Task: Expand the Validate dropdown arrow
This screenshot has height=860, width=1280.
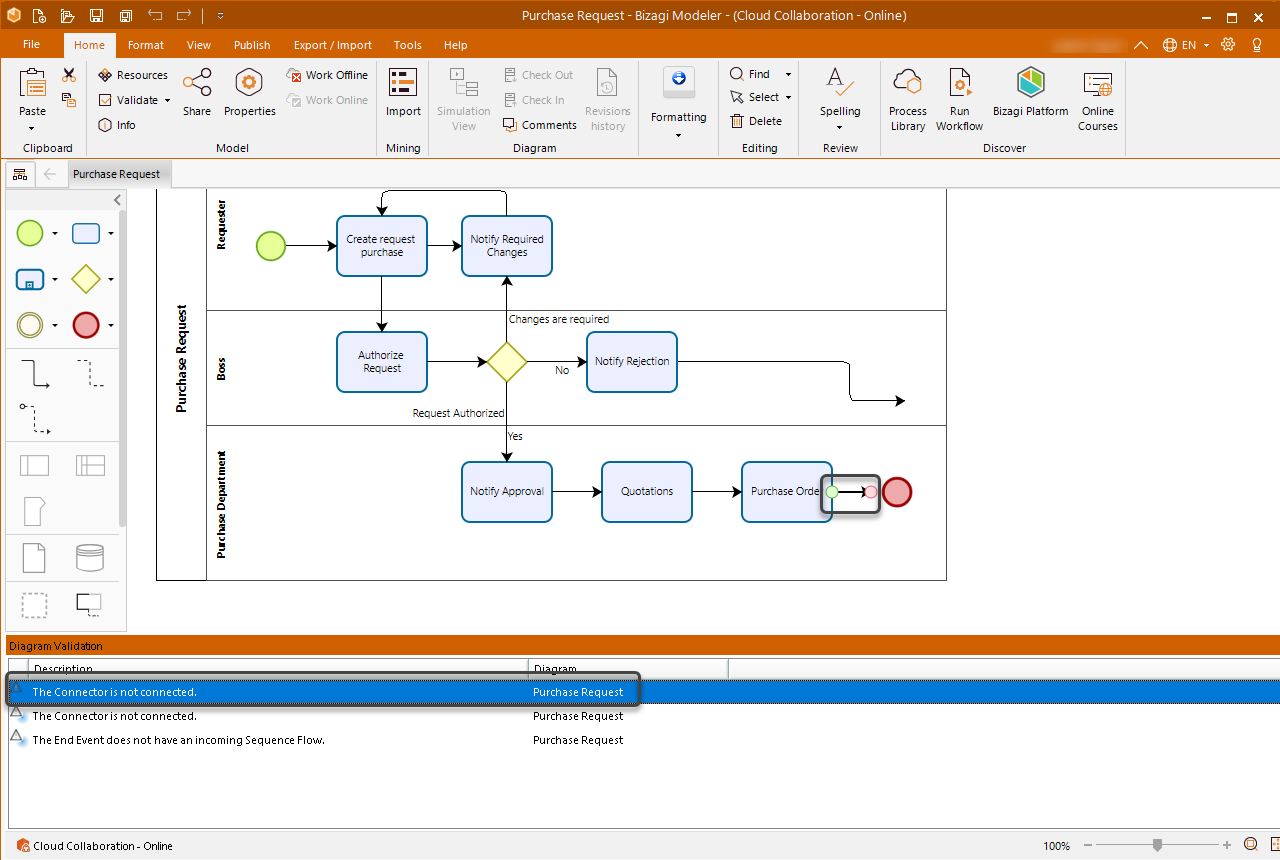Action: (167, 100)
